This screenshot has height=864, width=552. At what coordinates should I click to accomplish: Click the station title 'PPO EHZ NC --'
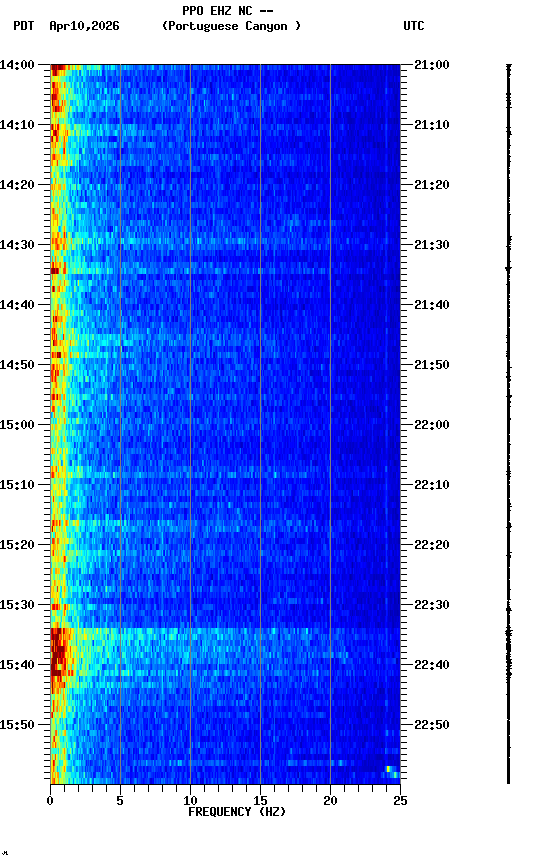point(228,11)
